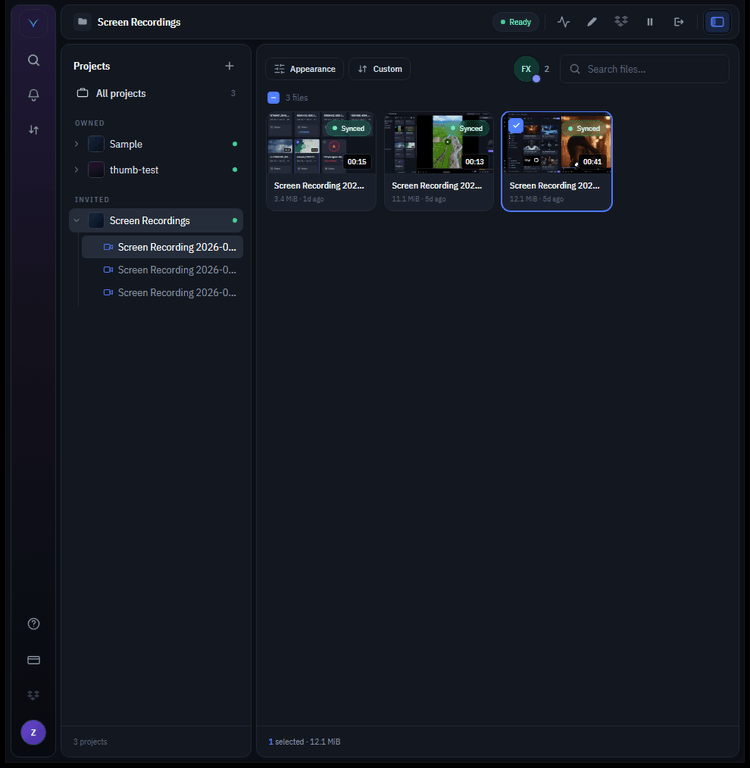Image resolution: width=750 pixels, height=768 pixels.
Task: Click the 12.1 MiB recording's file name
Action: click(555, 186)
